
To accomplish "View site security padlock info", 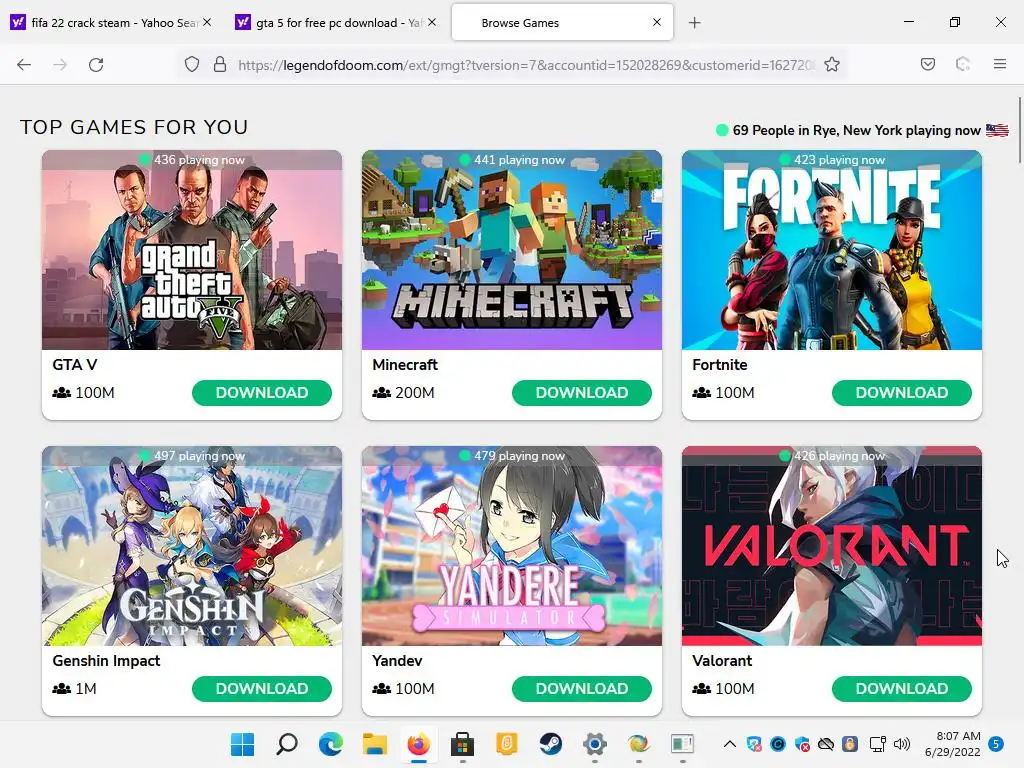I will click(x=220, y=64).
